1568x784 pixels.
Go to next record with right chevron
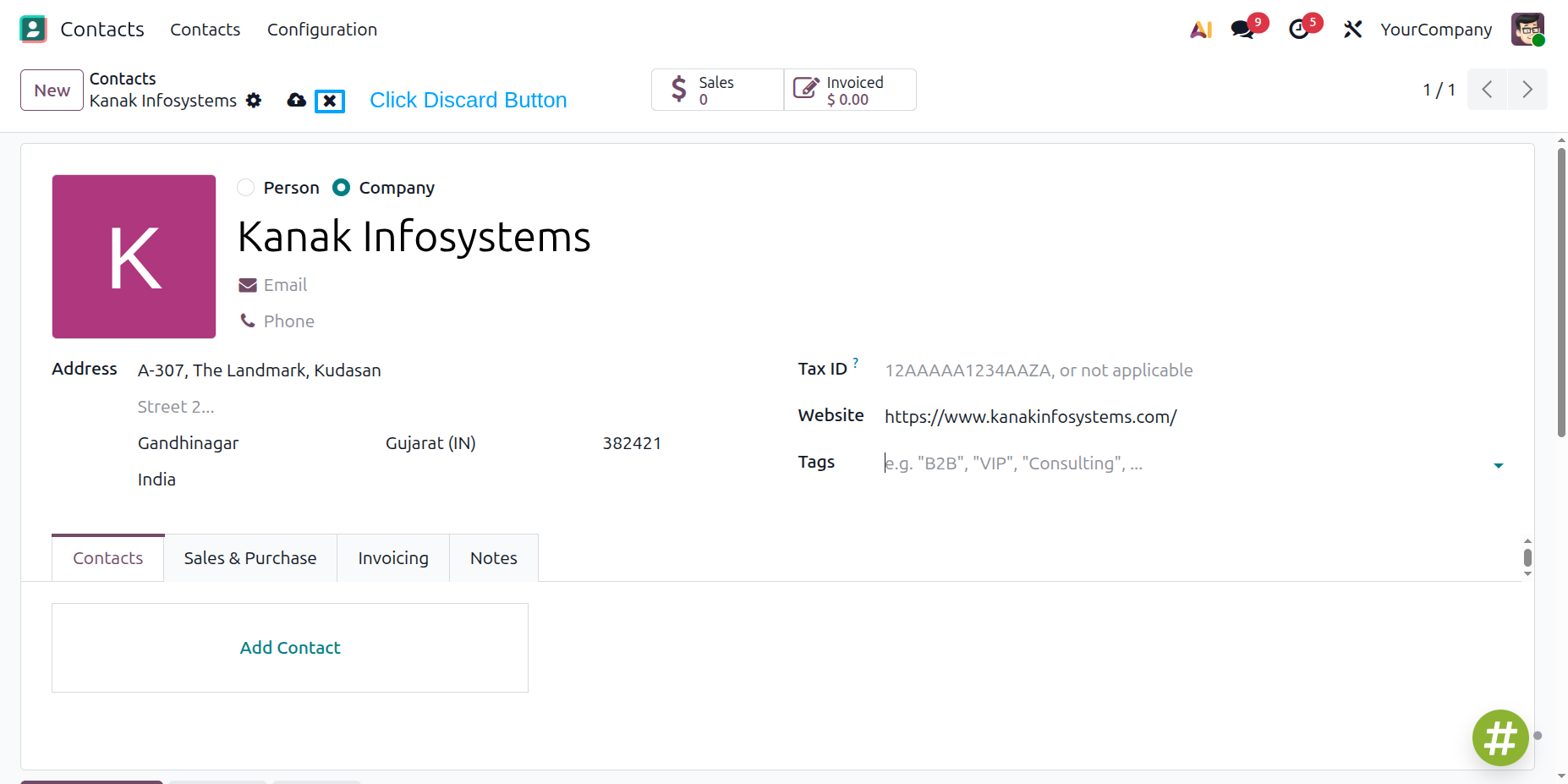1527,90
